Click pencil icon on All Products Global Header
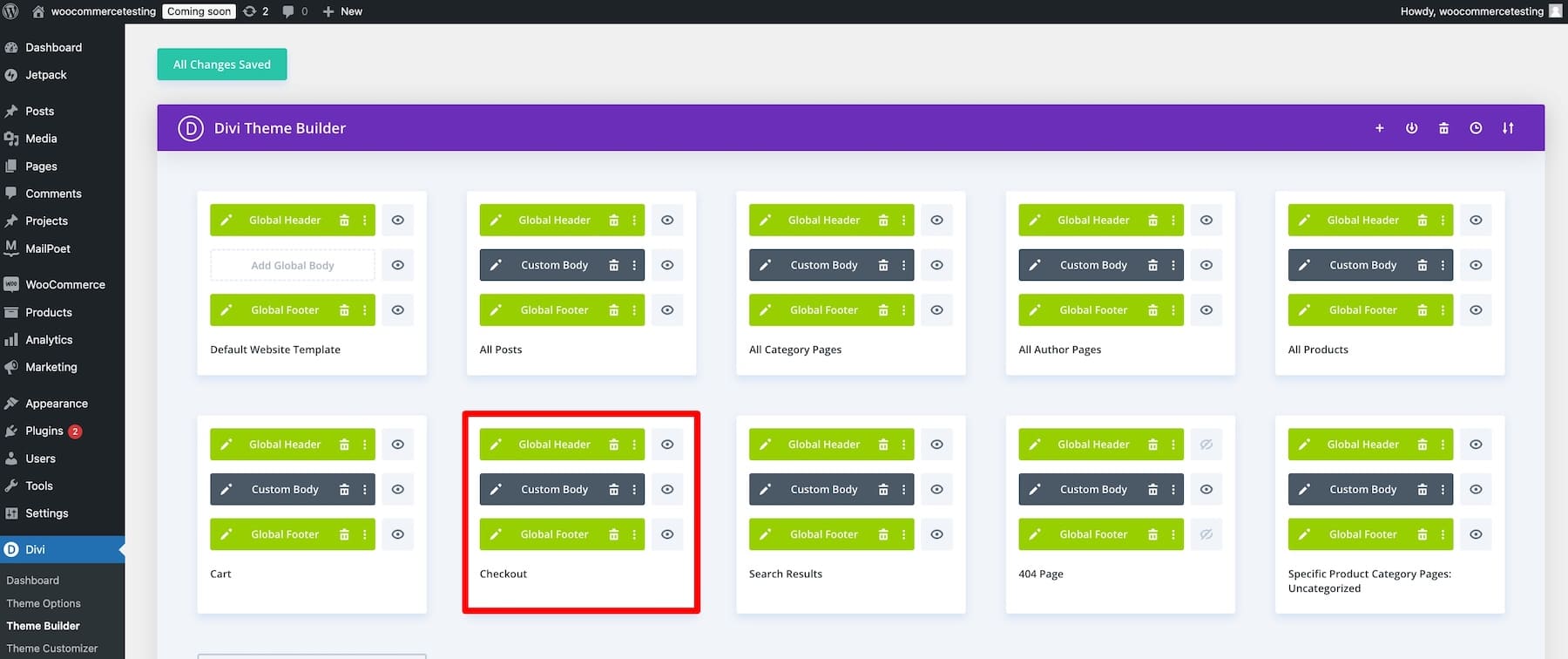Image resolution: width=1568 pixels, height=659 pixels. coord(1304,221)
